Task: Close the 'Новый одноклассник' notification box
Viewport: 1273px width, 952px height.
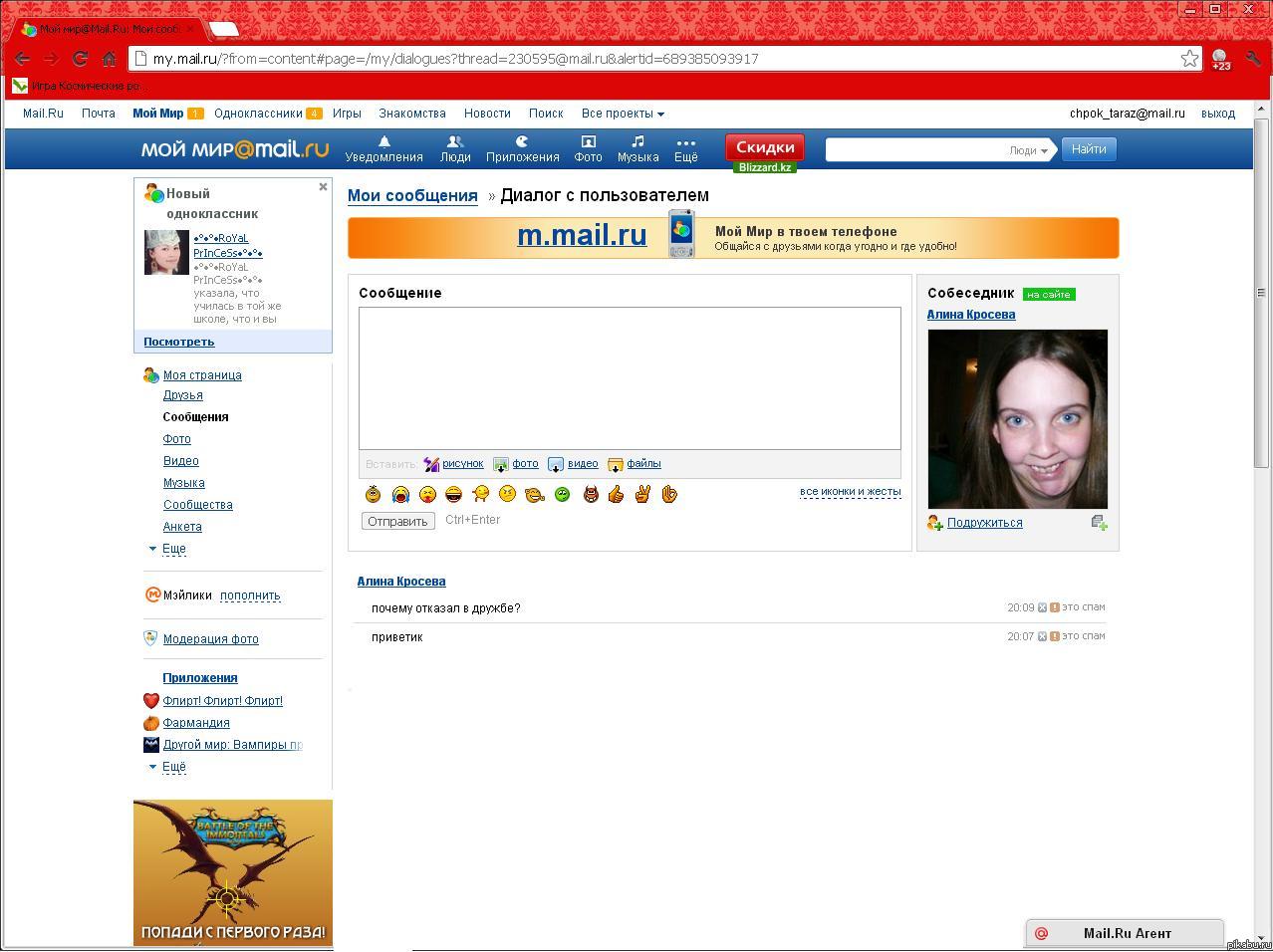Action: (323, 187)
